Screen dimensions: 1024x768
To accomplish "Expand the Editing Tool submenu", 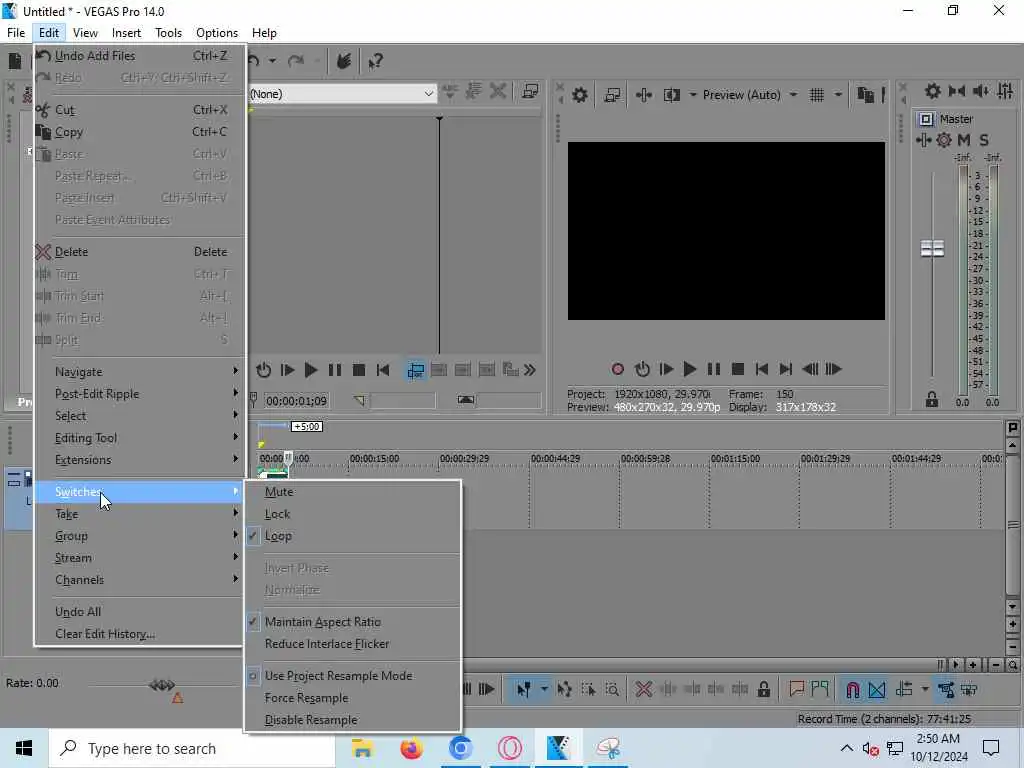I will tap(139, 438).
